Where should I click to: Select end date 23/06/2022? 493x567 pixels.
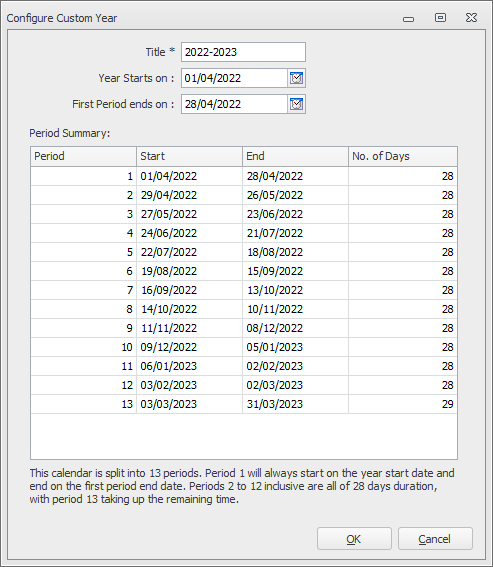(x=296, y=214)
